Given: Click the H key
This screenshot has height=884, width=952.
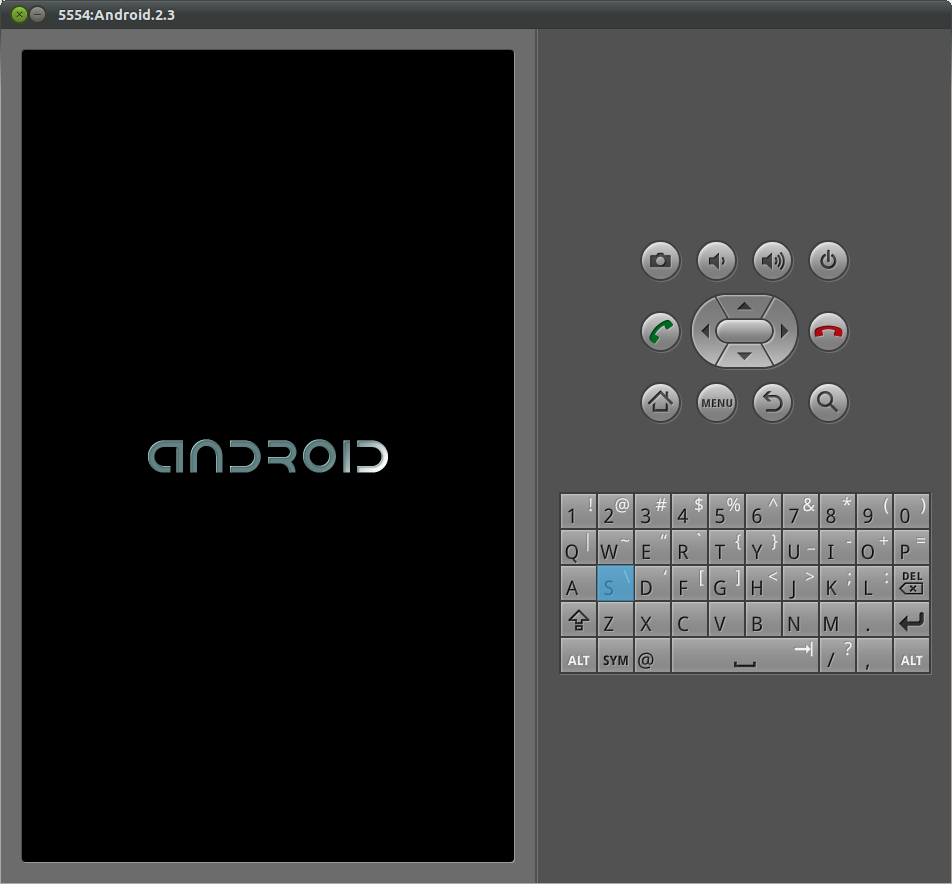Looking at the screenshot, I should (763, 583).
